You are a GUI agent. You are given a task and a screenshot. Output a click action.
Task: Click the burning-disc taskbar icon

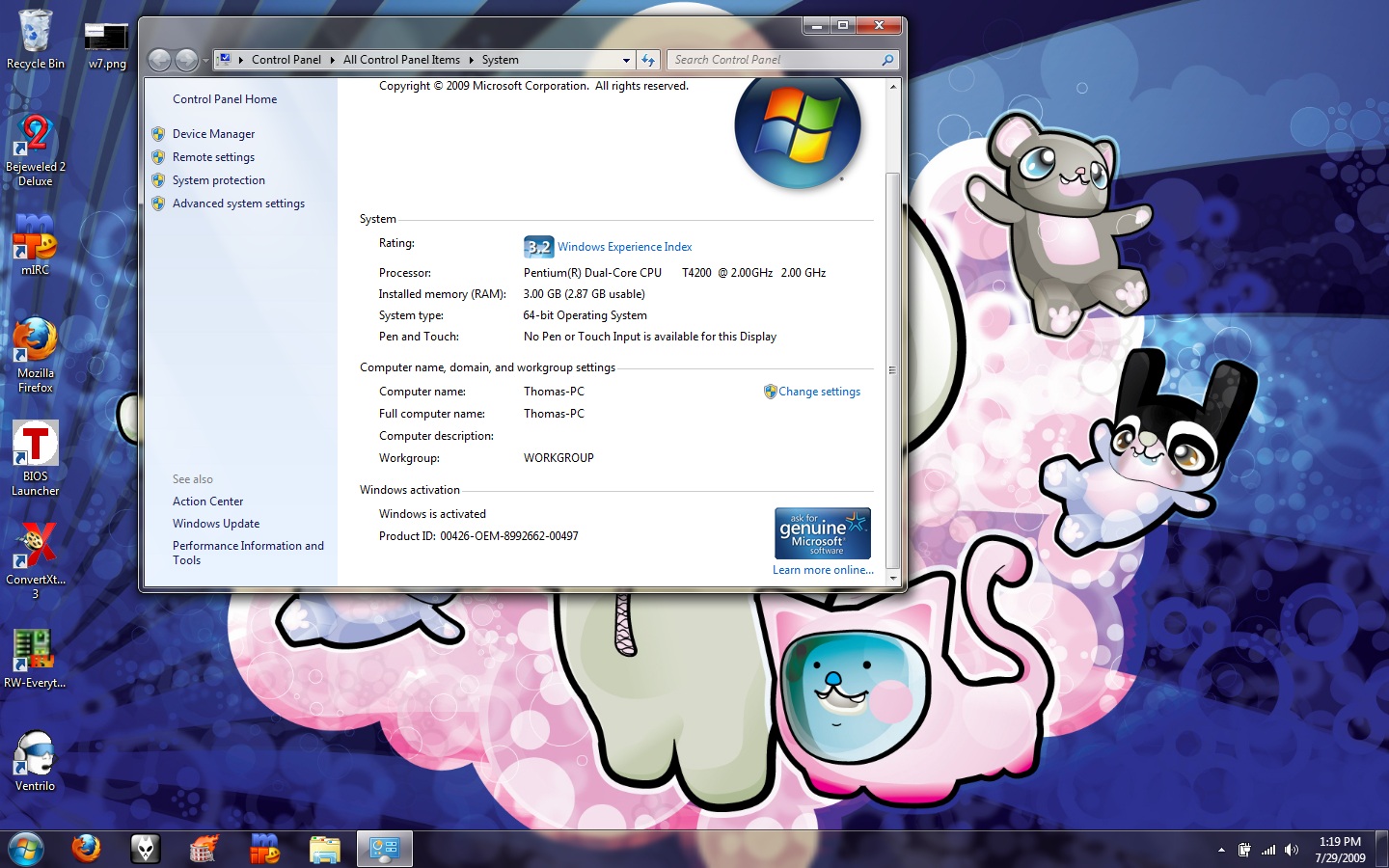(x=204, y=849)
